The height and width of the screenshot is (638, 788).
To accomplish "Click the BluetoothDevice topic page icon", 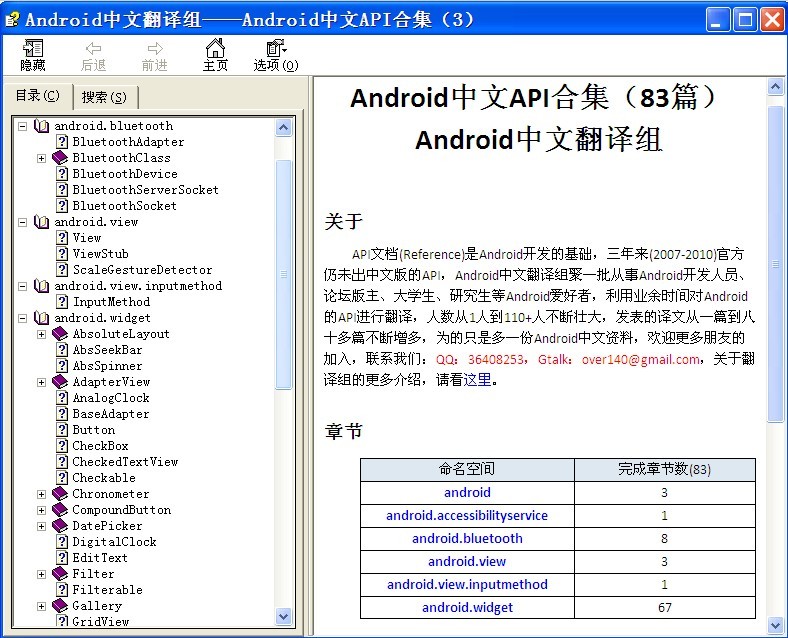I will click(62, 174).
